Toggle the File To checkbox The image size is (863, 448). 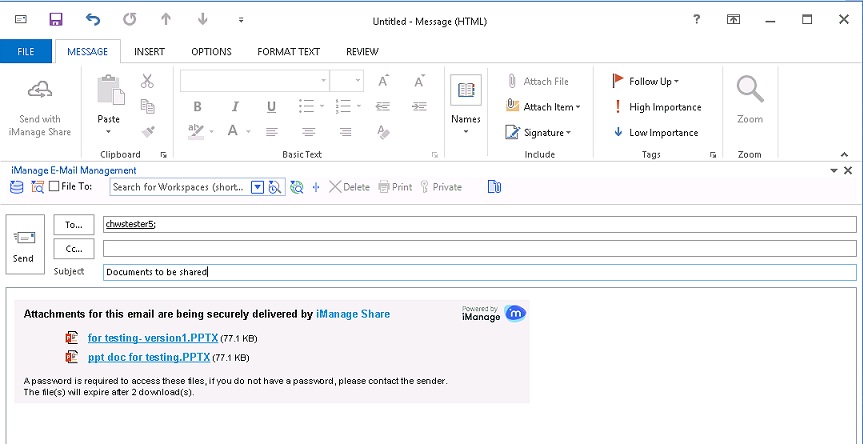53,187
